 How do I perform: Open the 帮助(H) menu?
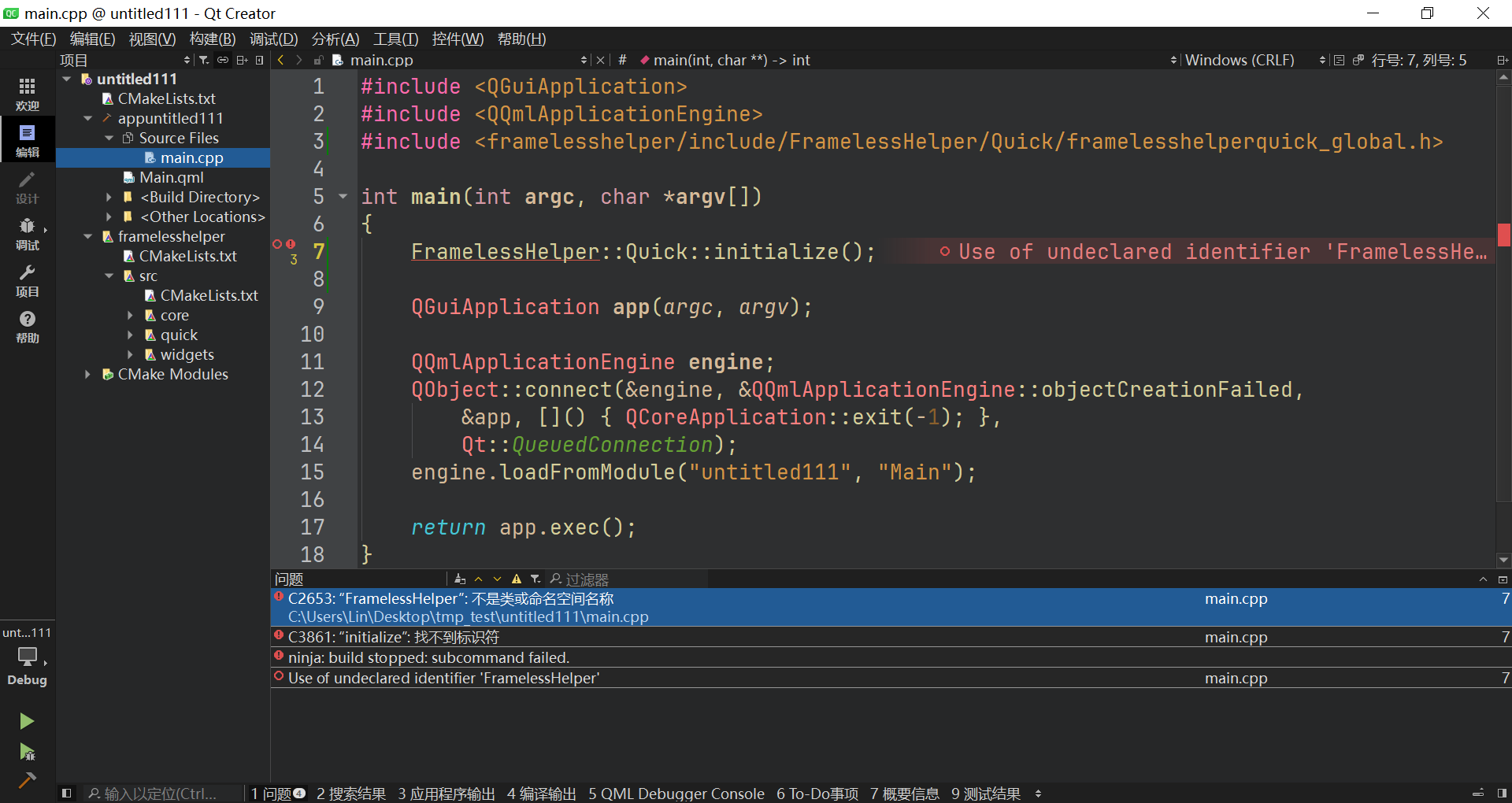[x=521, y=39]
